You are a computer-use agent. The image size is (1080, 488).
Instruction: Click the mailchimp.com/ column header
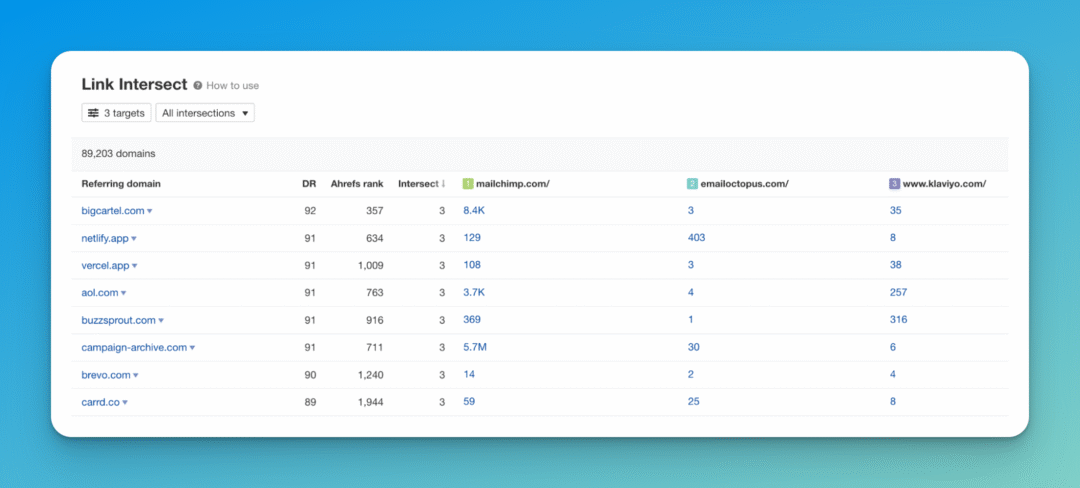pyautogui.click(x=512, y=184)
